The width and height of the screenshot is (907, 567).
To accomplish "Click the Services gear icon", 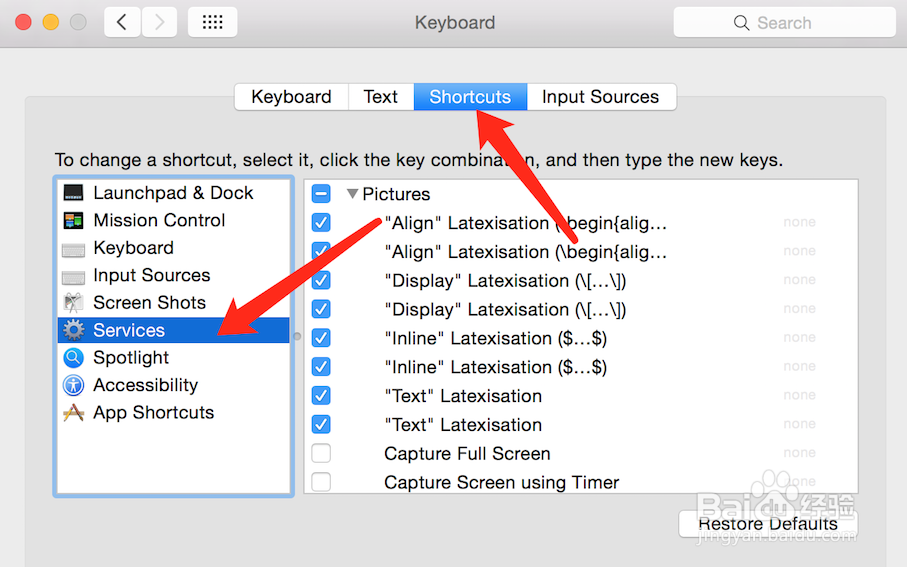I will tap(73, 330).
